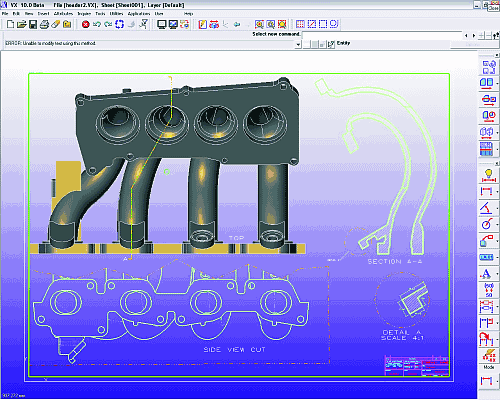Expand the text annotation flyout arrow
Image resolution: width=500 pixels, height=400 pixels.
point(497,274)
